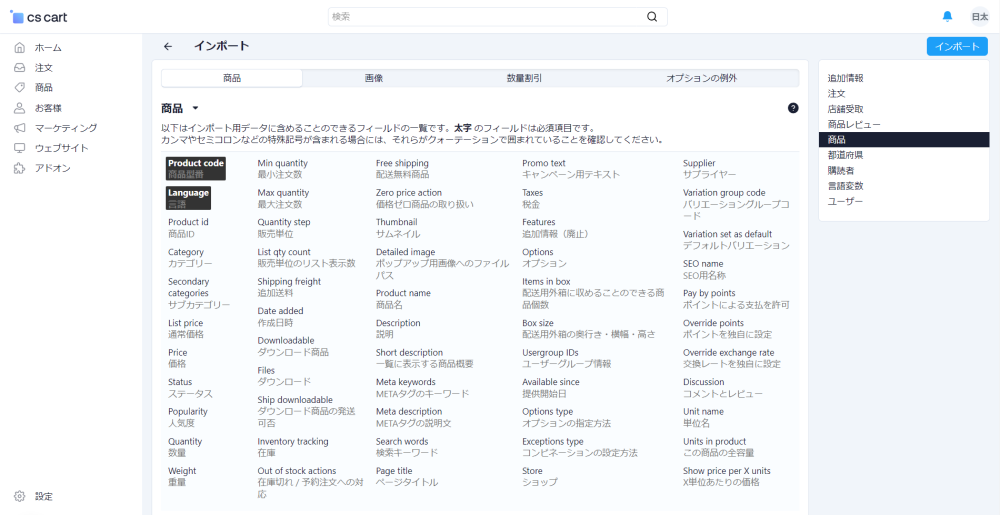Click the Product id field label
The width and height of the screenshot is (1000, 515).
(x=188, y=222)
